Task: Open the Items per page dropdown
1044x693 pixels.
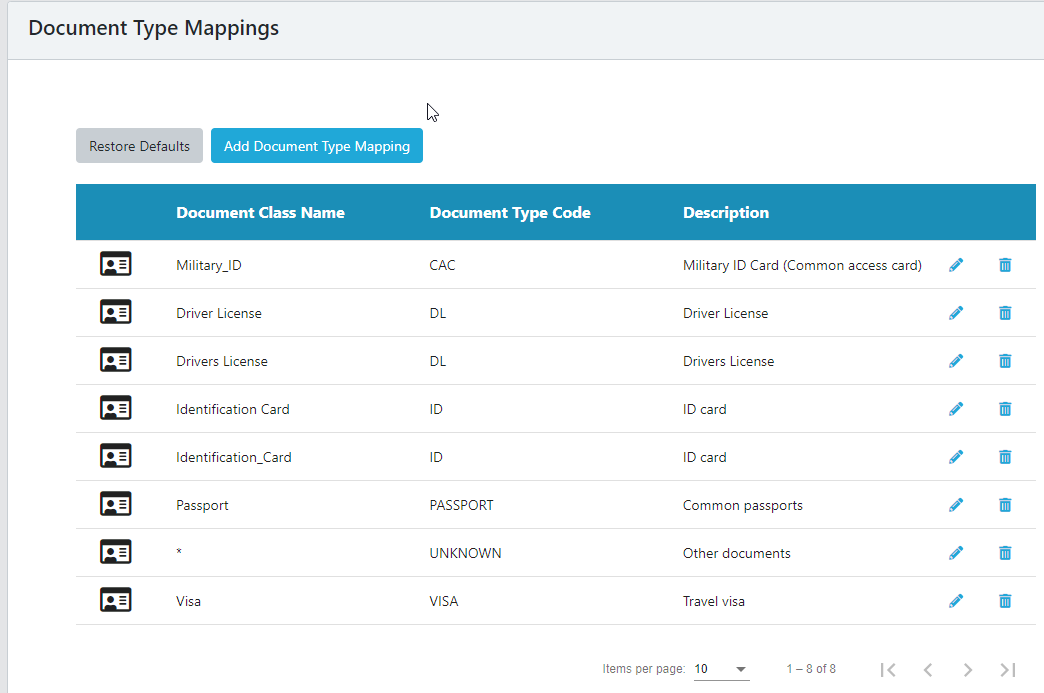Action: (x=721, y=669)
